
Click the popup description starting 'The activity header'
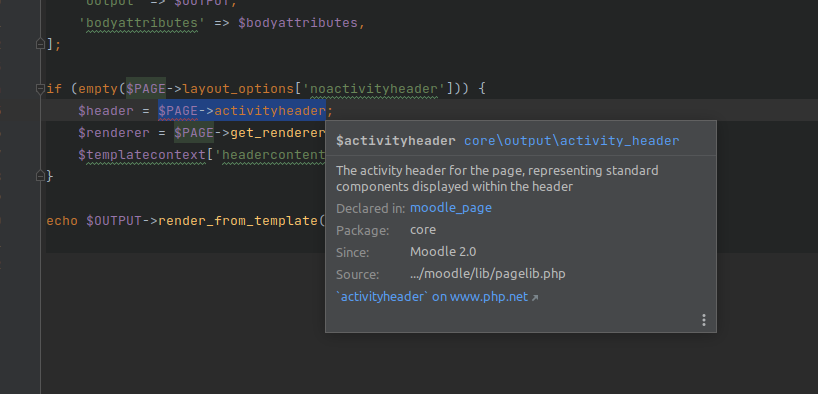(497, 178)
